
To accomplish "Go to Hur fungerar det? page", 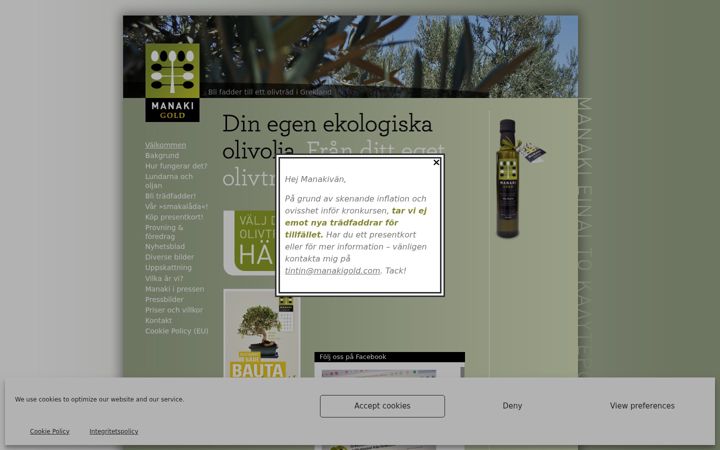I will (x=176, y=166).
